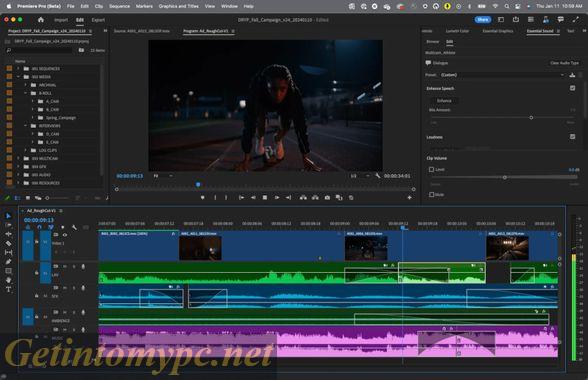Toggle the Loudness section checkbox
The width and height of the screenshot is (588, 380).
click(572, 137)
